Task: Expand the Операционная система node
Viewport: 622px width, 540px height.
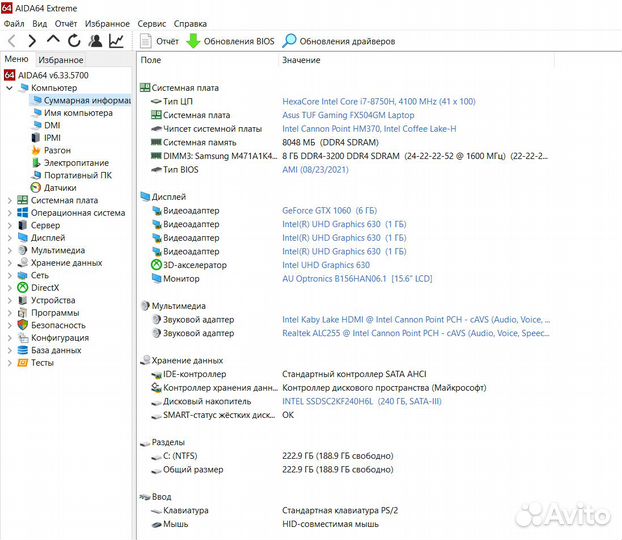Action: [x=10, y=213]
